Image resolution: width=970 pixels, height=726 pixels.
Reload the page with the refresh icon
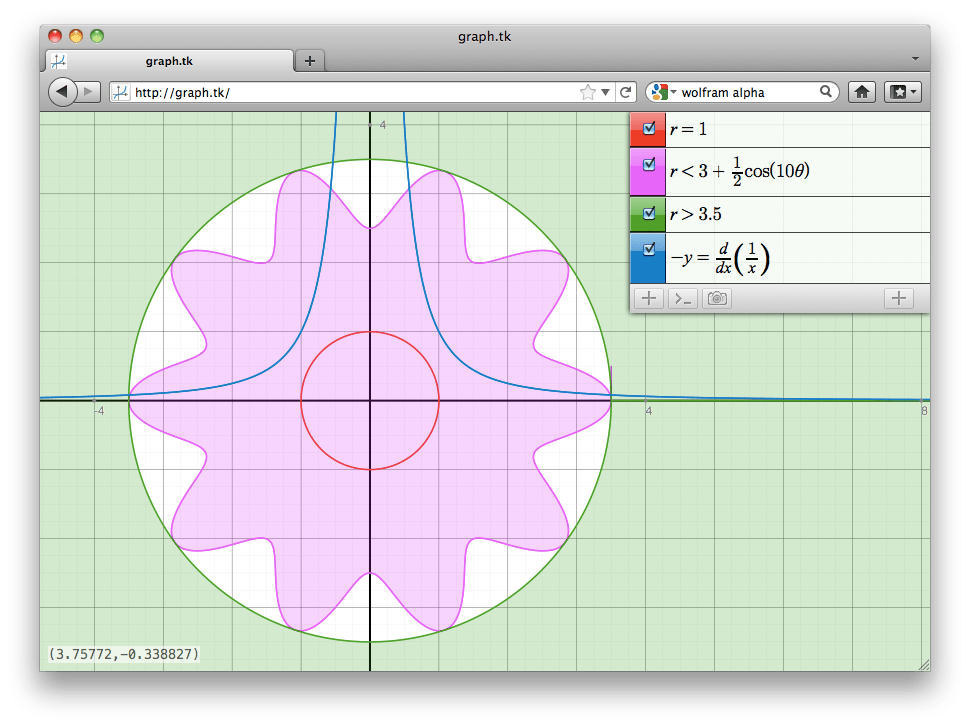[x=625, y=92]
